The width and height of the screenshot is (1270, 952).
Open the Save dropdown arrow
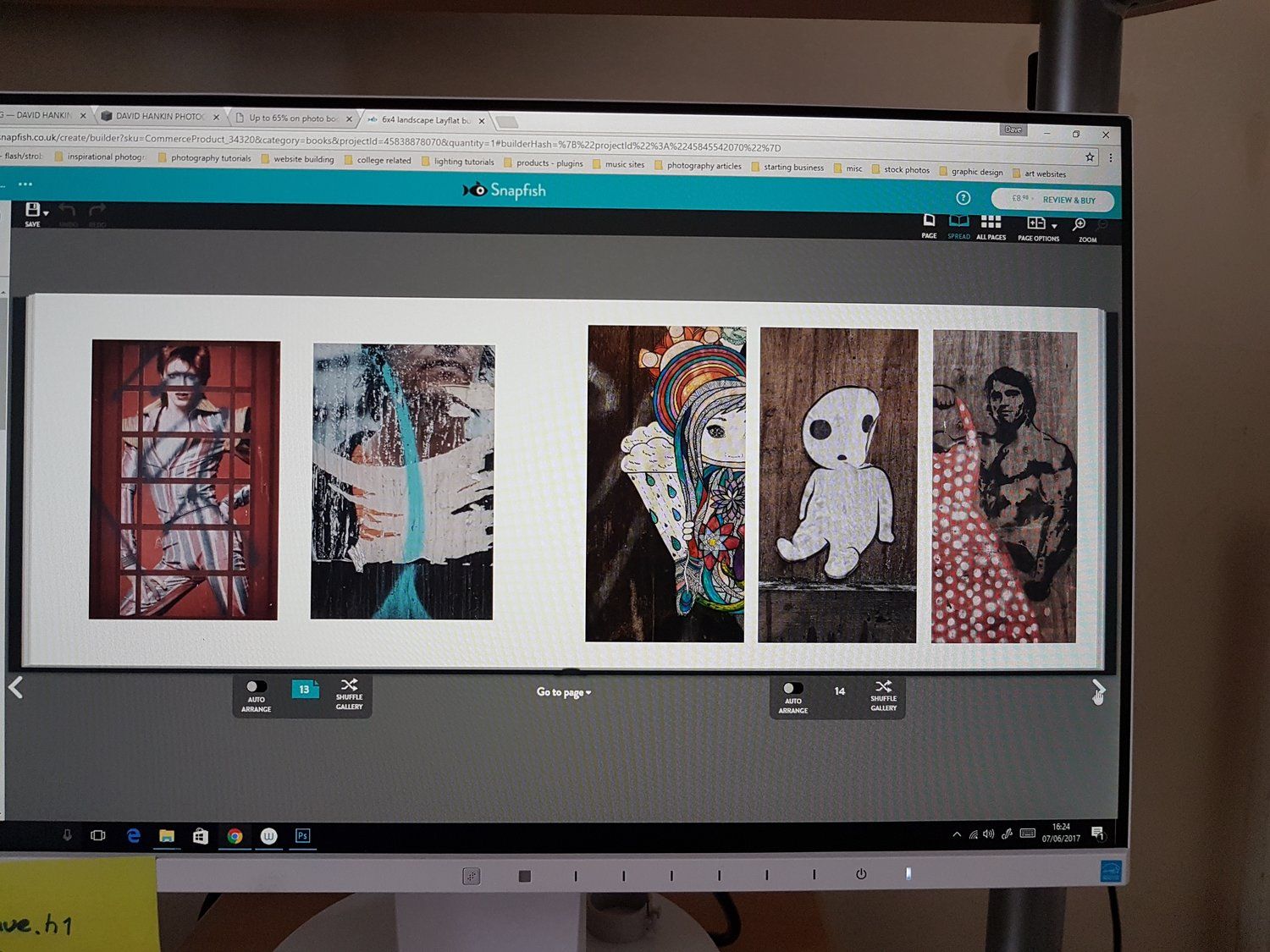pyautogui.click(x=46, y=212)
